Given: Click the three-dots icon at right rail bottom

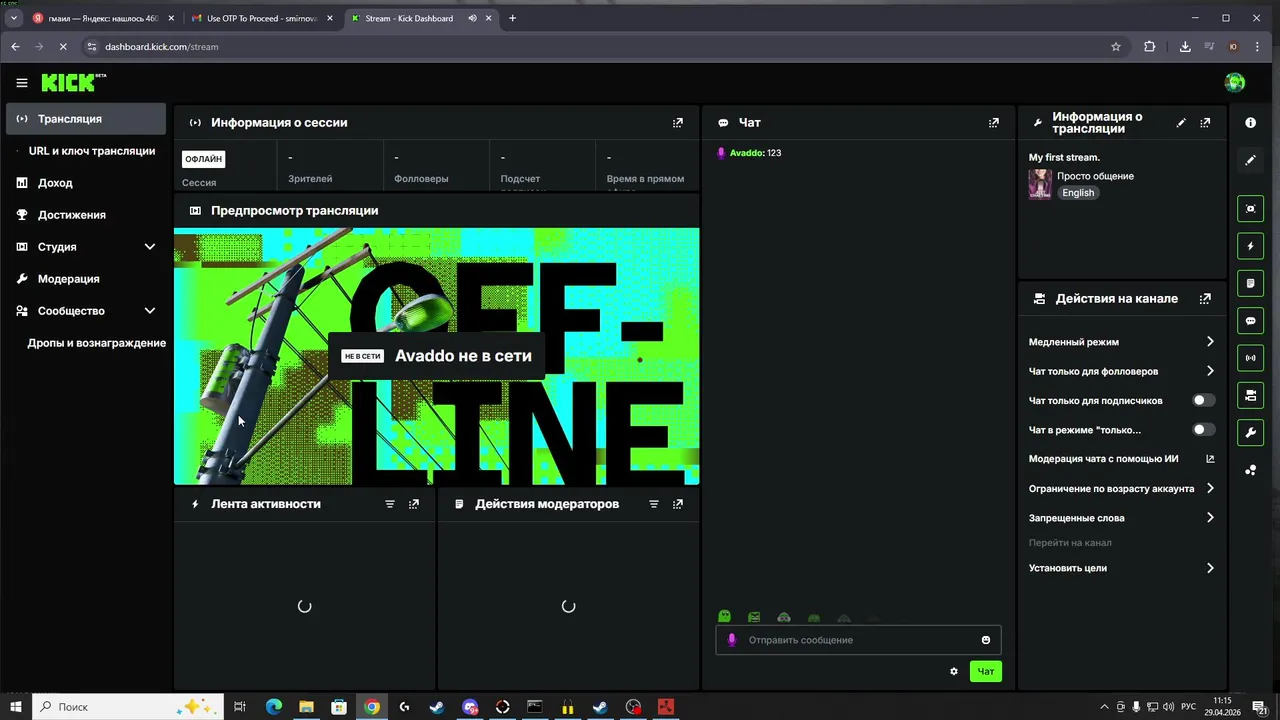Looking at the screenshot, I should point(1251,470).
